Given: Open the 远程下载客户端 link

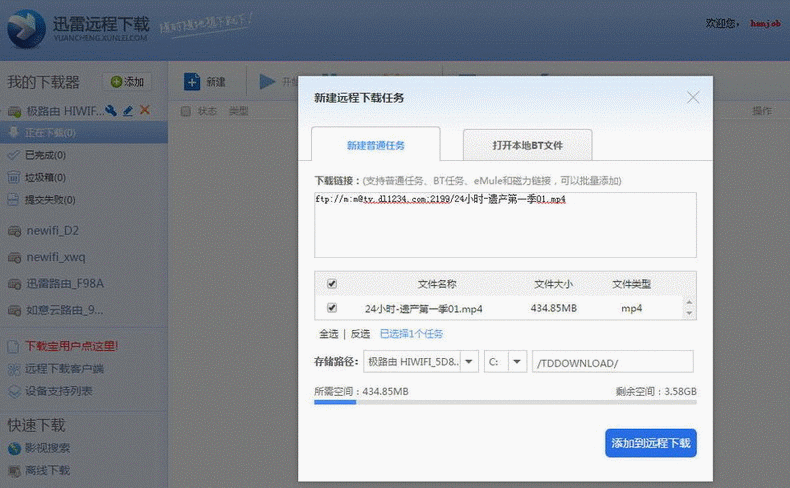Looking at the screenshot, I should [x=64, y=369].
